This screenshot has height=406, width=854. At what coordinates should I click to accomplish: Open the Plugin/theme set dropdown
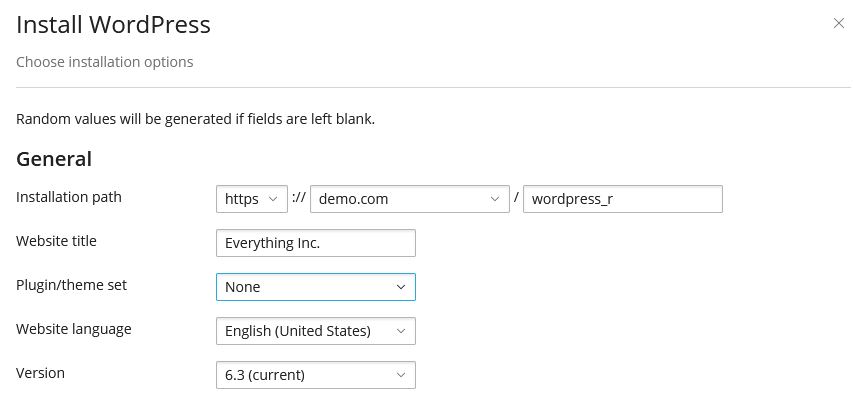pos(316,287)
